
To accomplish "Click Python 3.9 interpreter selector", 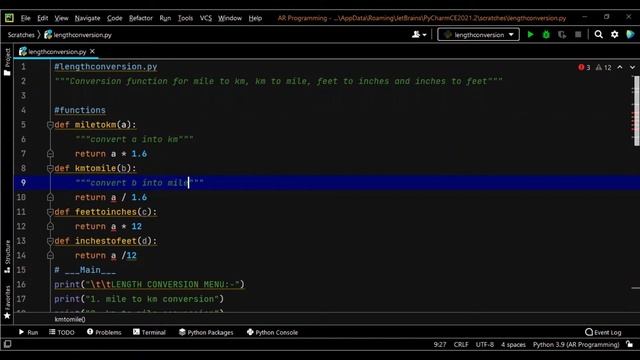I will coord(576,344).
